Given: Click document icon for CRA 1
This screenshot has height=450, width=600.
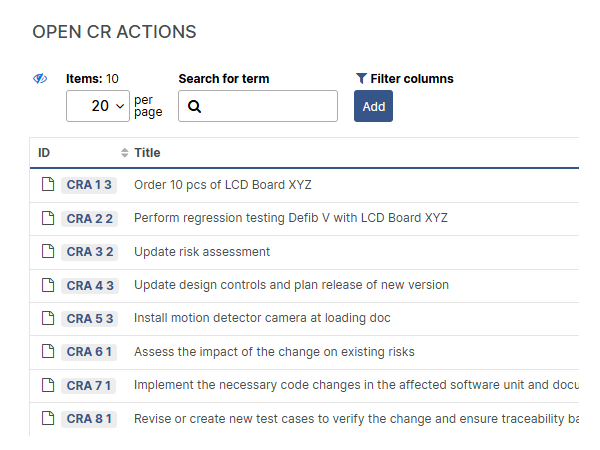Looking at the screenshot, I should tap(47, 185).
